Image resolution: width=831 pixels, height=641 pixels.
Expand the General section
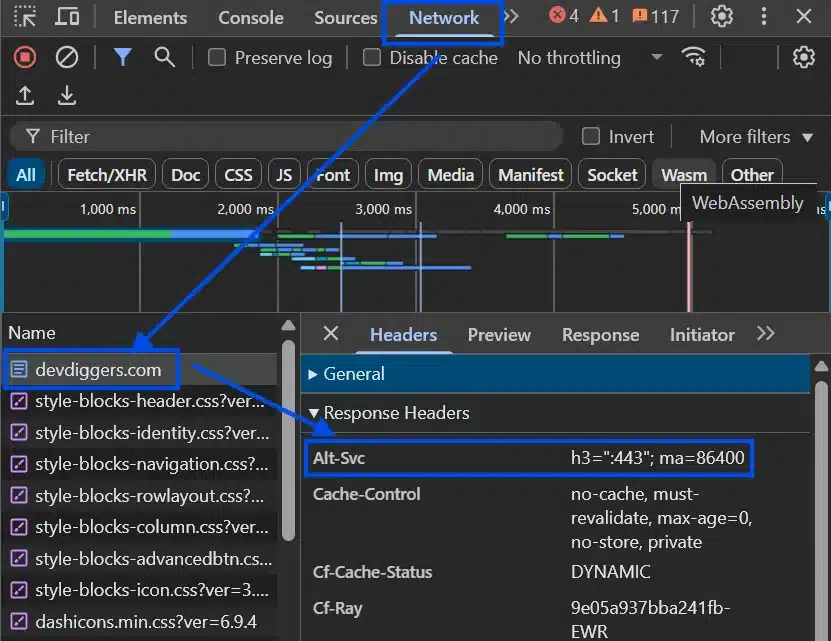[x=555, y=374]
